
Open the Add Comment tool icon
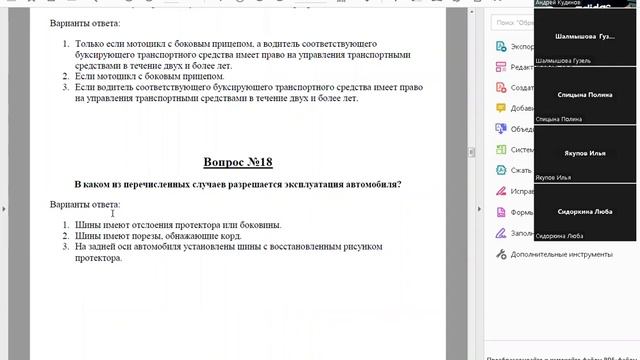tap(501, 108)
